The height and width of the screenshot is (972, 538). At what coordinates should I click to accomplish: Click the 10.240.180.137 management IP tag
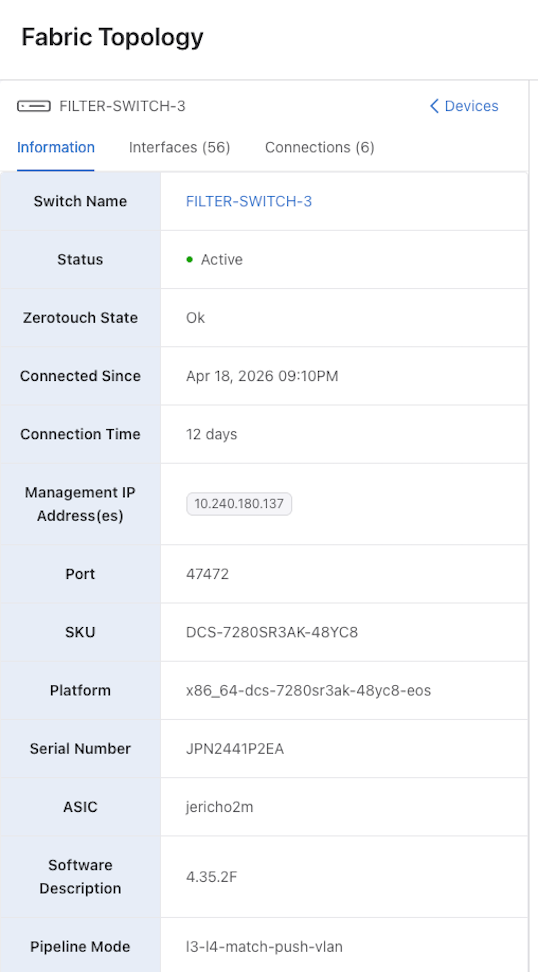(239, 504)
